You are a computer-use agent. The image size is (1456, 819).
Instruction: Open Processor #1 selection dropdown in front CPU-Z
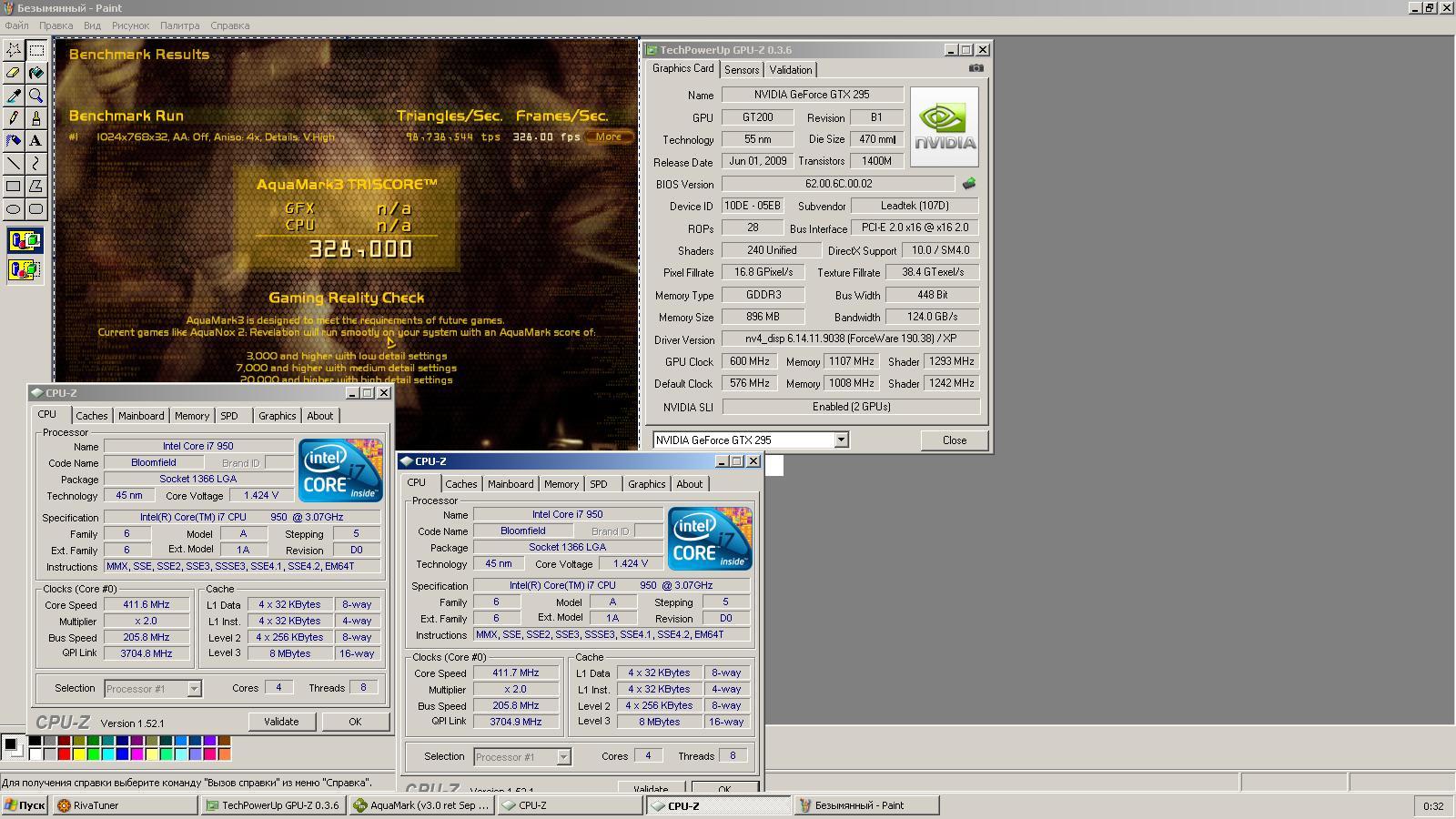click(x=563, y=757)
